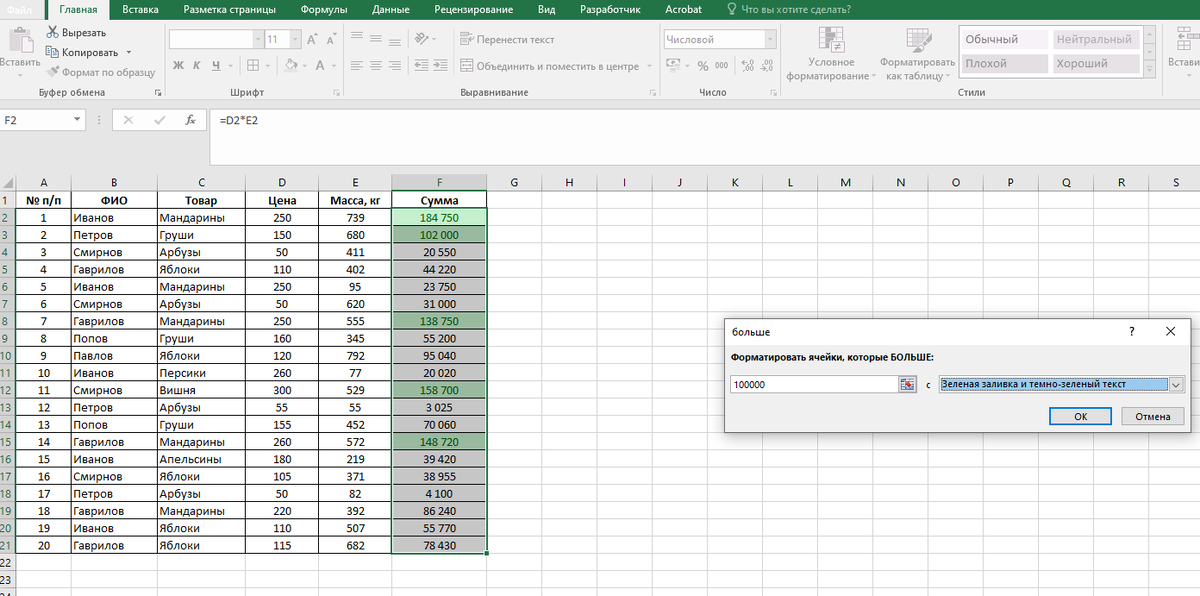1200x596 pixels.
Task: Open the number format dropdown (Числовой)
Action: [x=771, y=39]
